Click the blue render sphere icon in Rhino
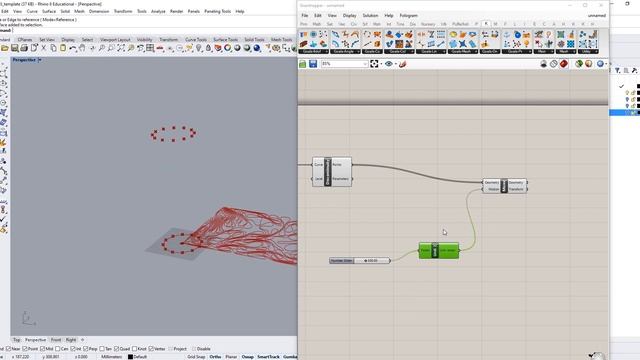Viewport: 640px width, 360px height. click(x=257, y=48)
